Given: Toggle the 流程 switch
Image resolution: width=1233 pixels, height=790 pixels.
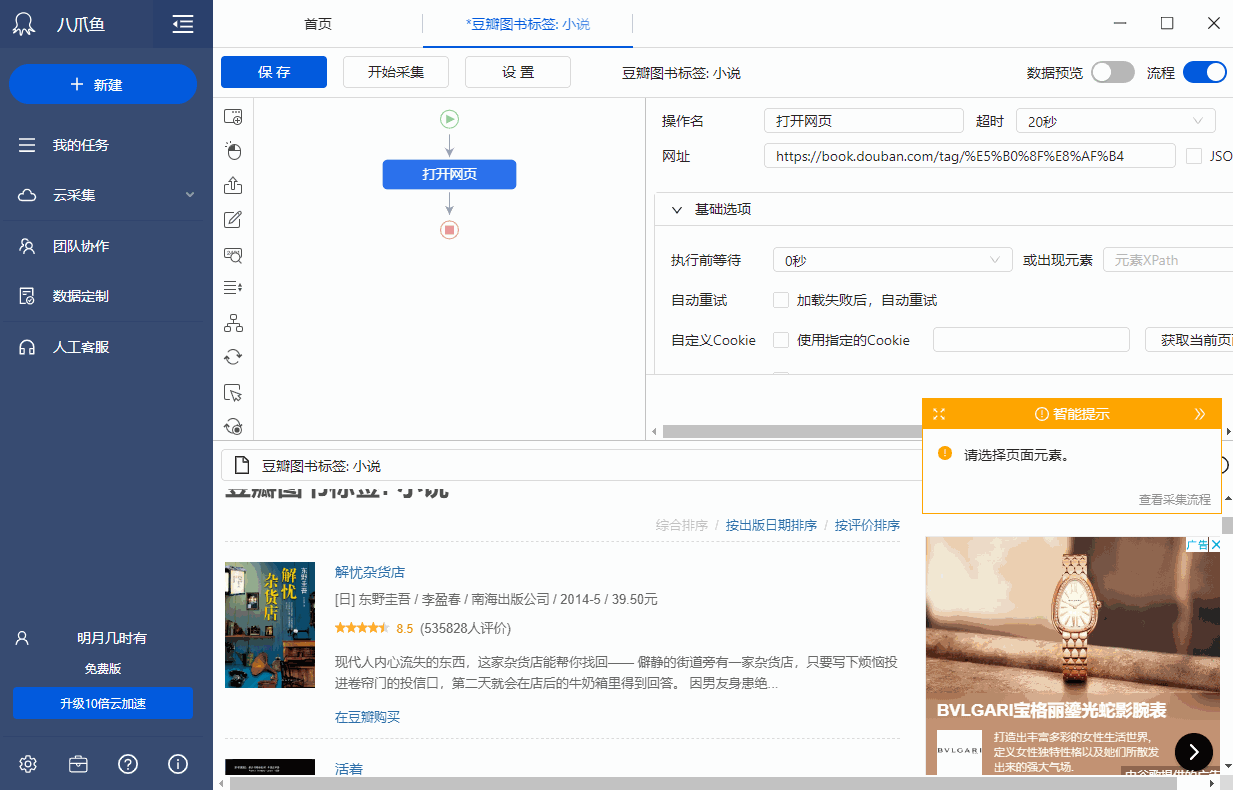Looking at the screenshot, I should click(1205, 72).
